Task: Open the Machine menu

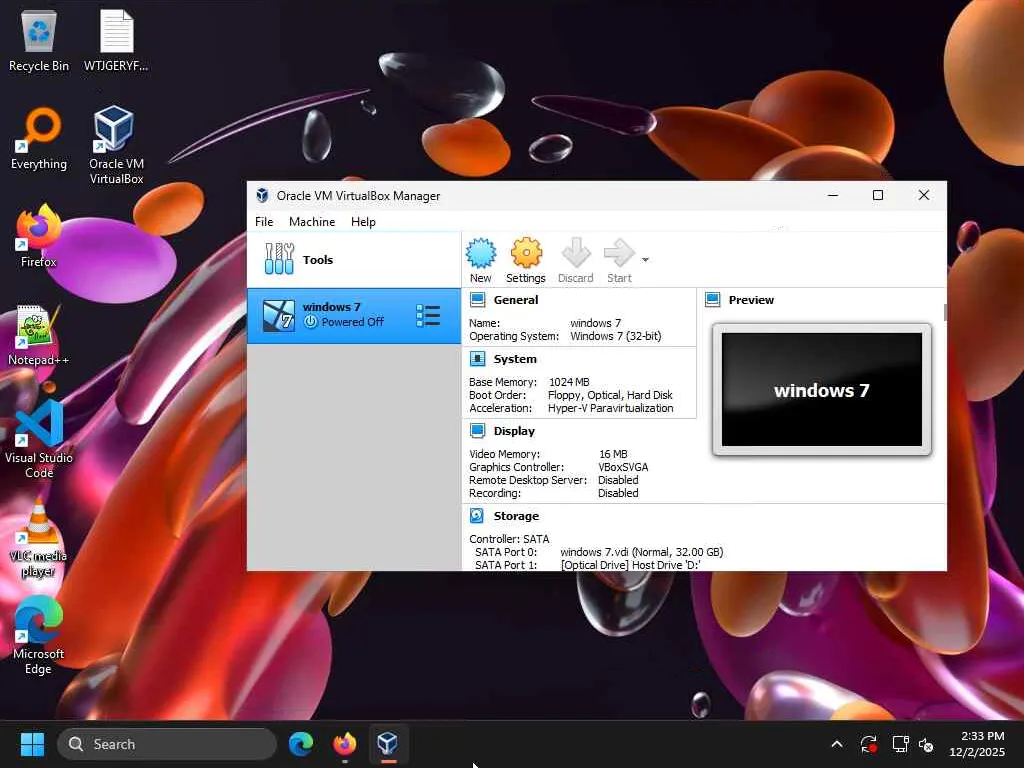Action: (x=312, y=222)
